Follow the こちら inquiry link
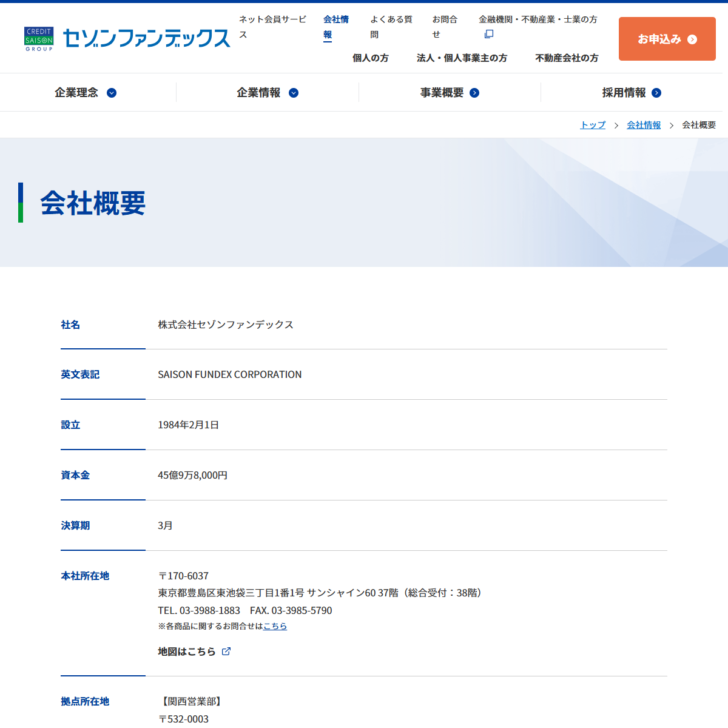 click(x=275, y=626)
